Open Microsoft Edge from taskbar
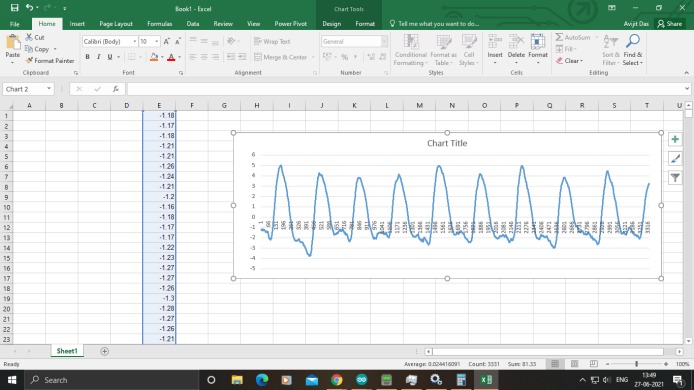 (262, 380)
